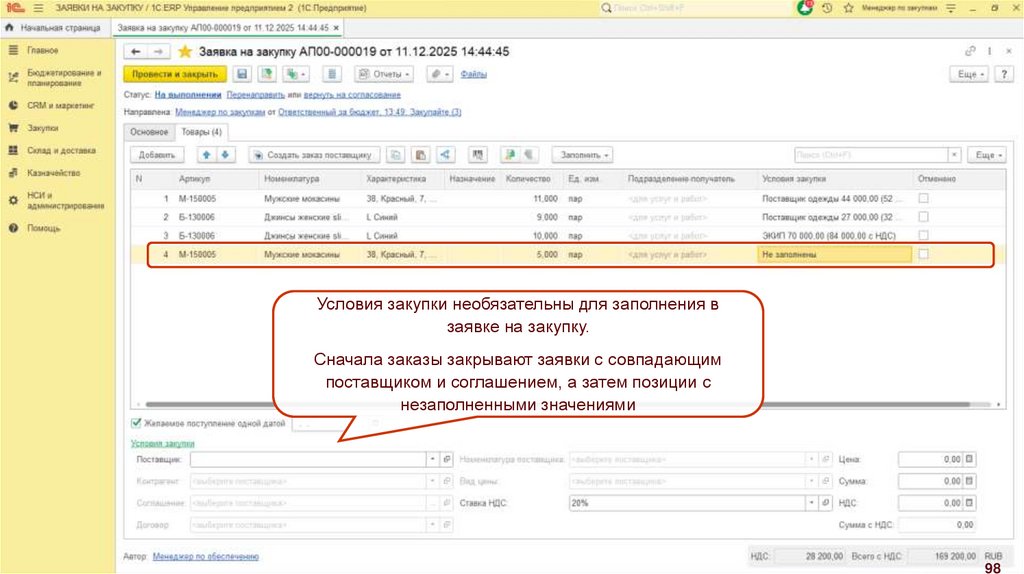Check the Отменено box in the first row
Viewport: 1024px width, 574px height.
[923, 199]
